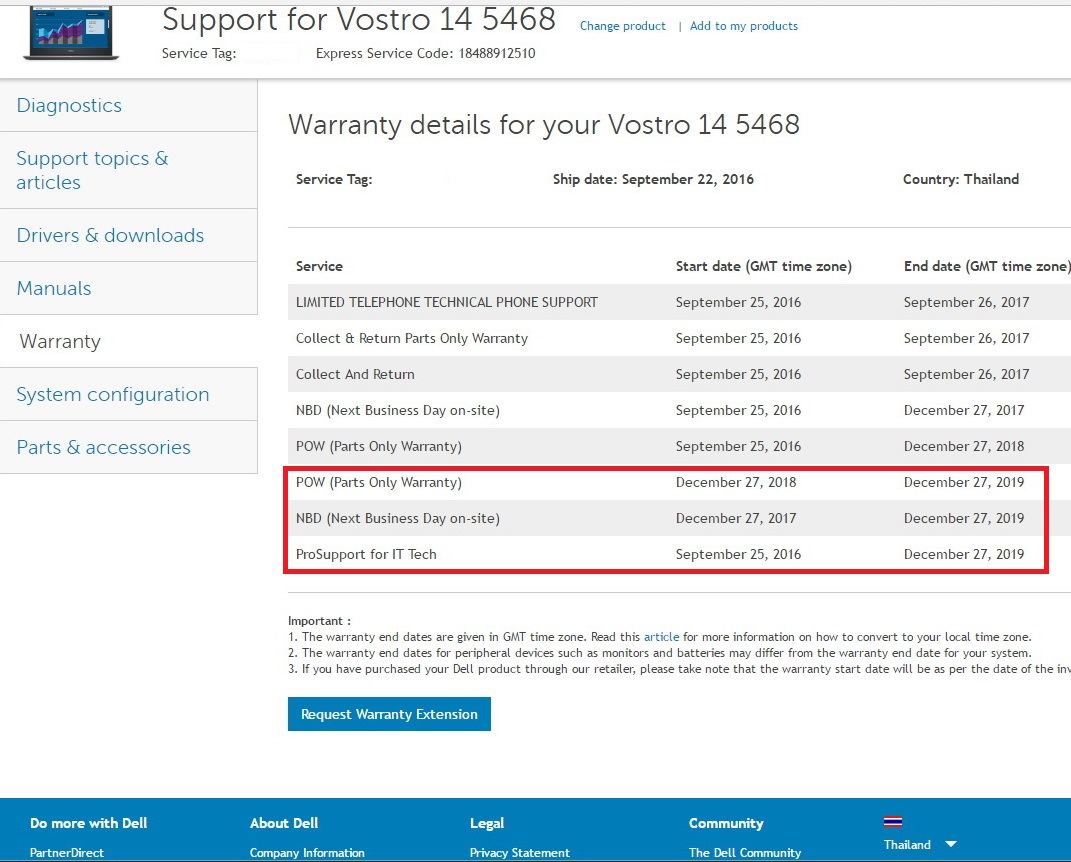Screen dimensions: 1071x862
Task: Click Express Service Code 18488912510 text
Action: [x=426, y=53]
